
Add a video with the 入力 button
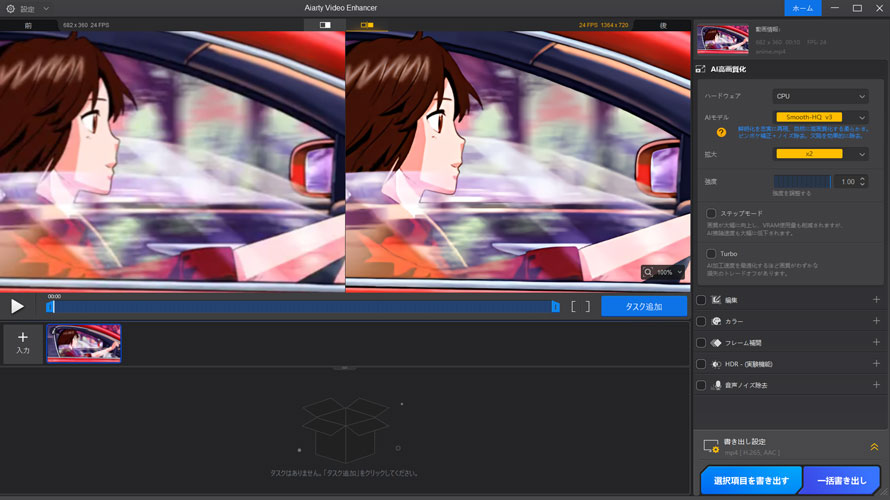[23, 343]
